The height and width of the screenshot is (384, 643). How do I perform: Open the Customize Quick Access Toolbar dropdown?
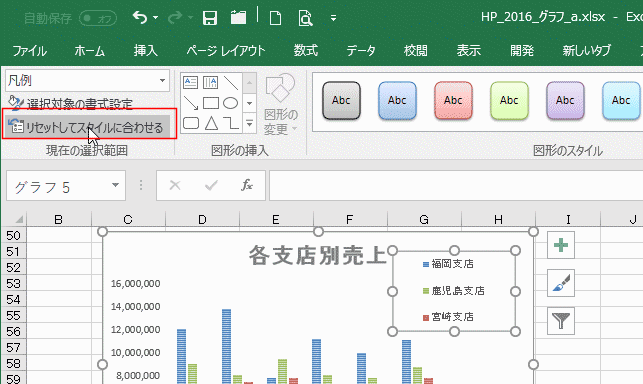click(333, 18)
